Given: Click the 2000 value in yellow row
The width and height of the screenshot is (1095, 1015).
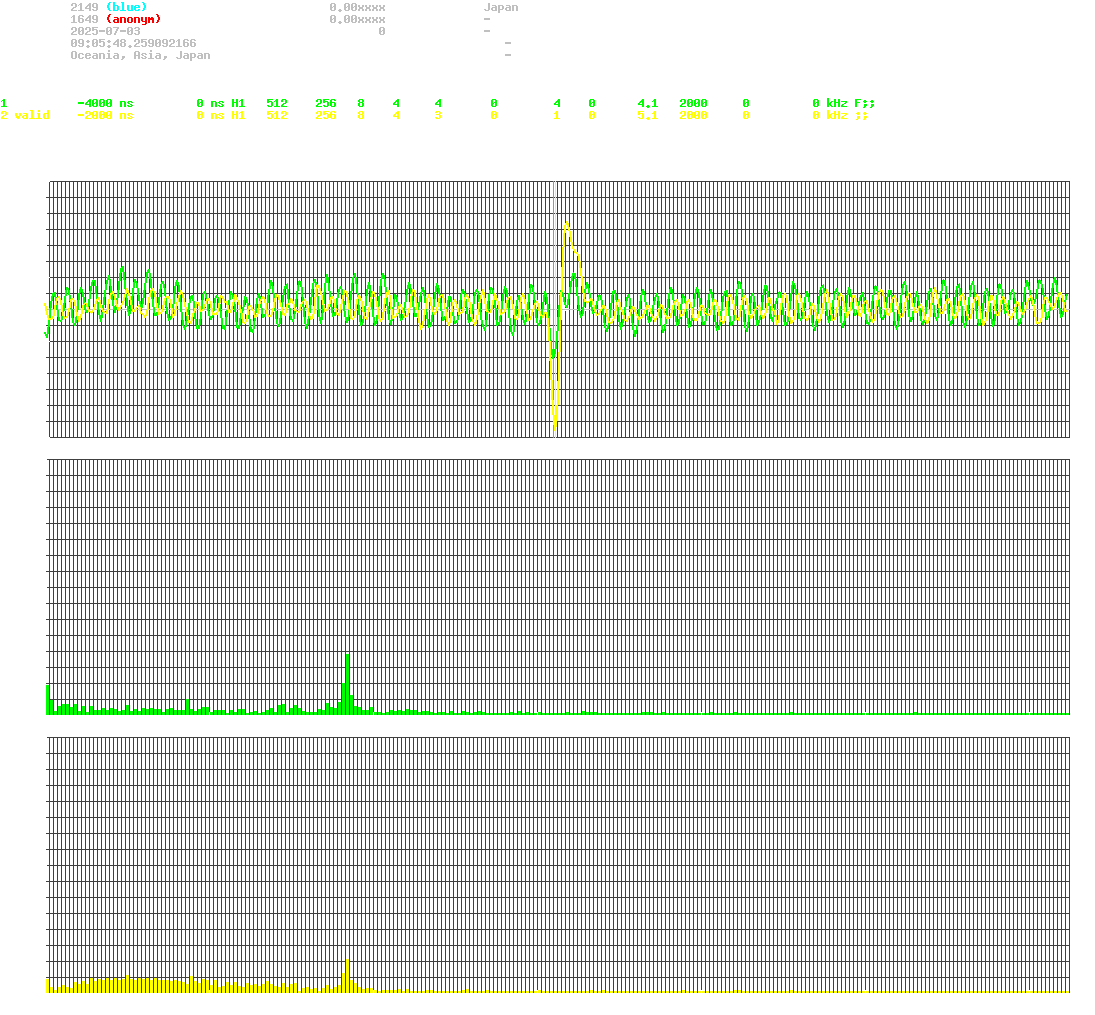Looking at the screenshot, I should (693, 115).
